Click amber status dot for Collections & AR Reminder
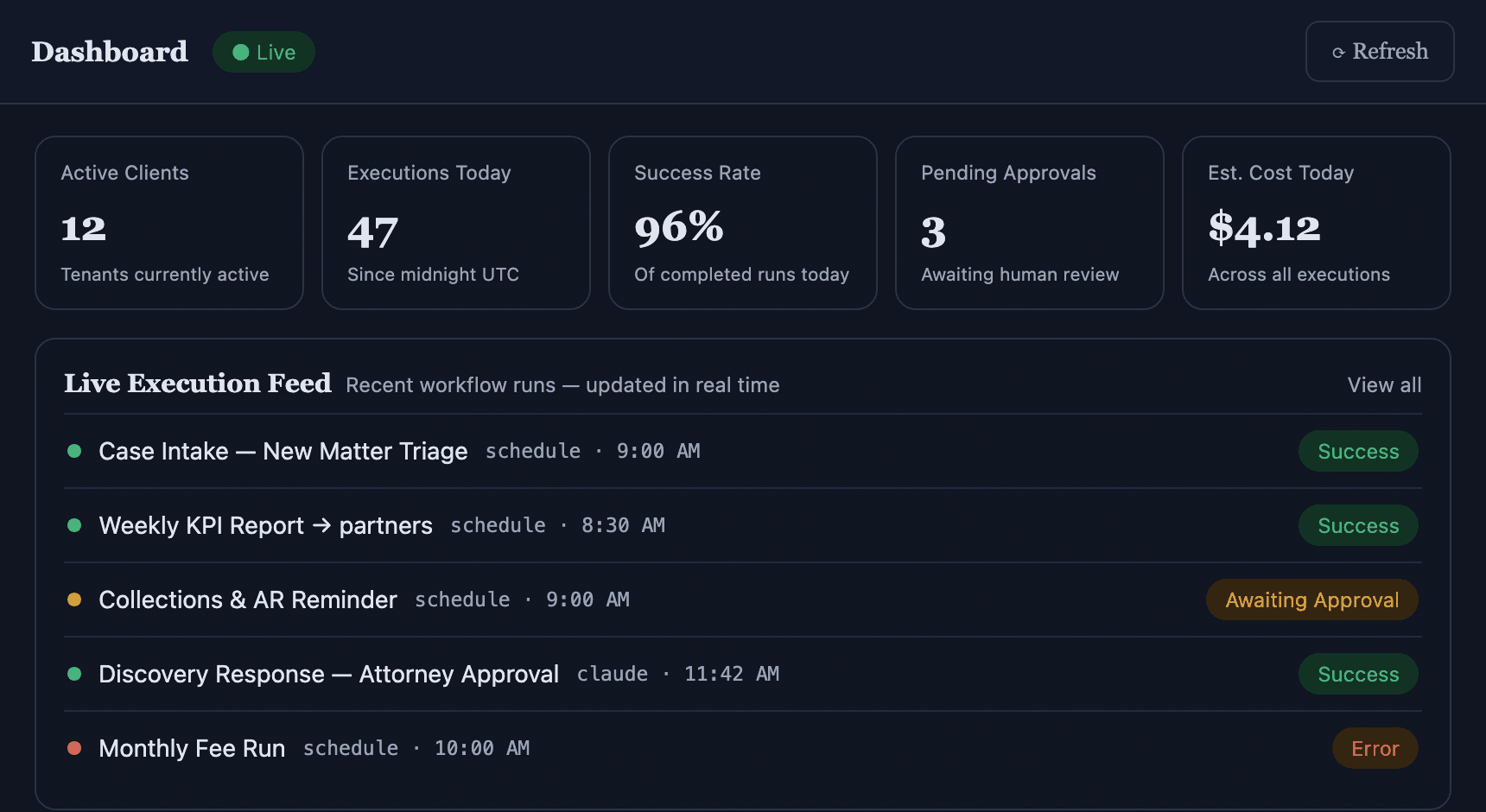The height and width of the screenshot is (812, 1486). [x=74, y=599]
